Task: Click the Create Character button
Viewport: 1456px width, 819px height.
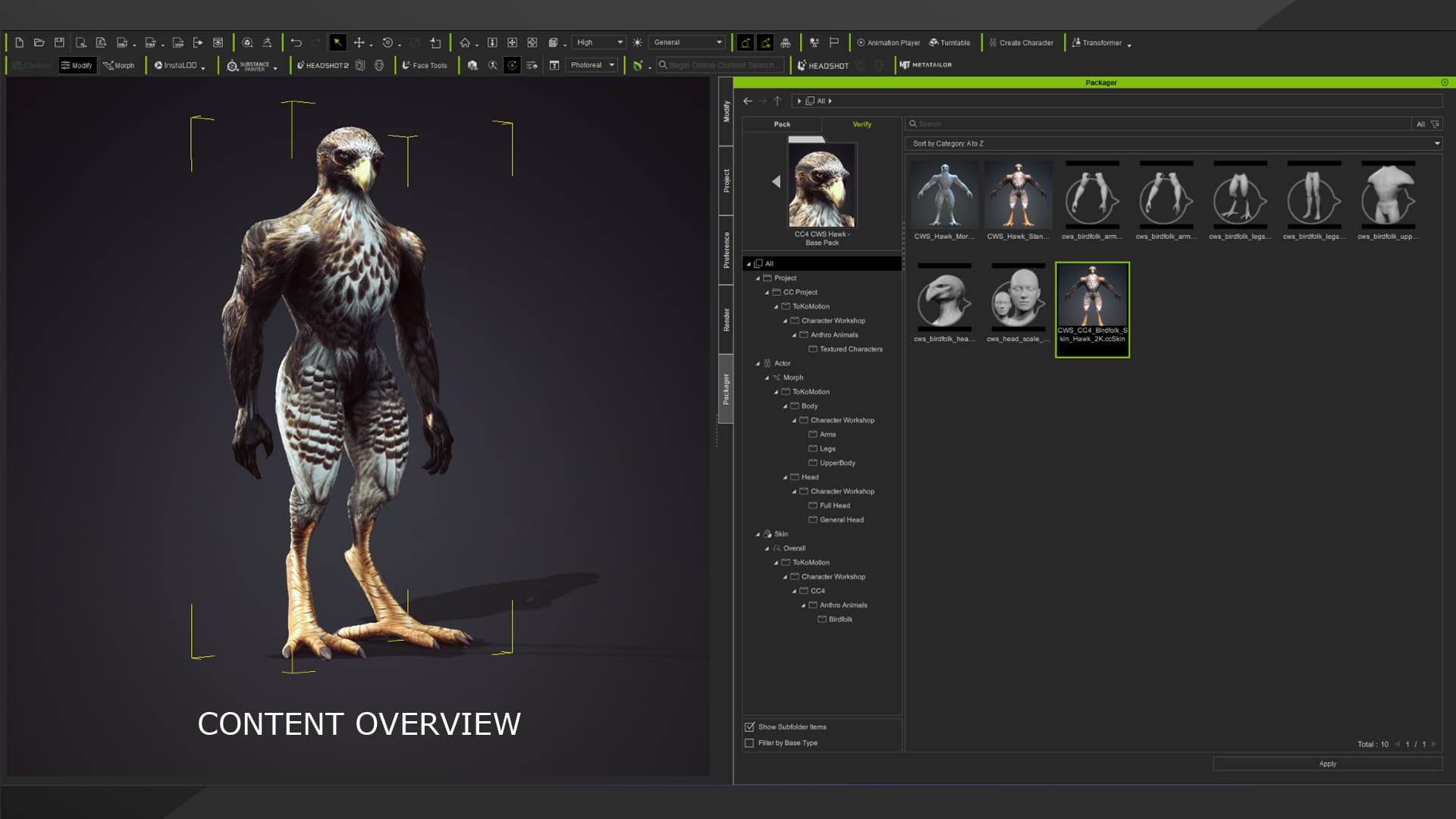Action: (x=1021, y=42)
